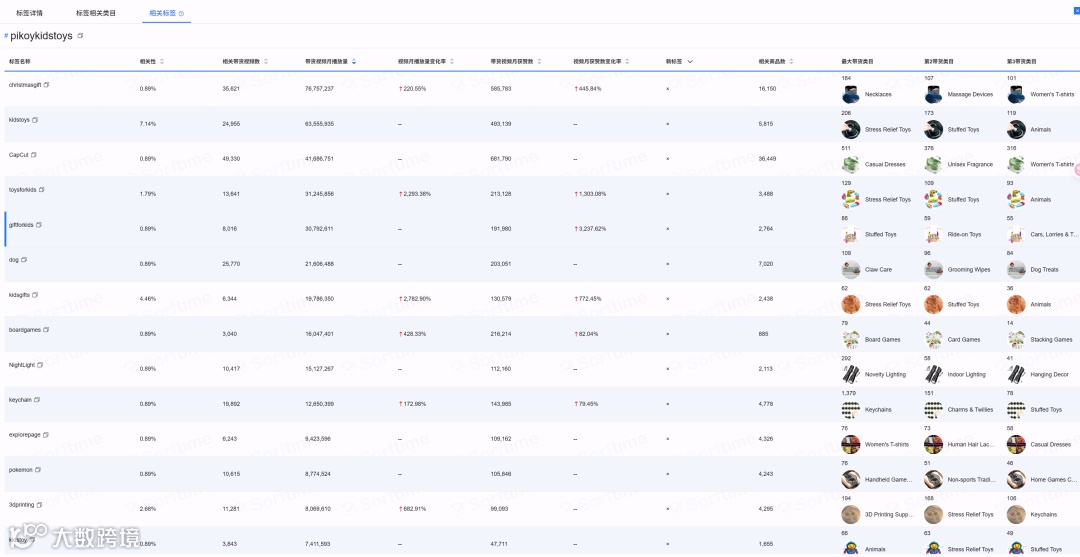1080x557 pixels.
Task: Open the 新标签 filter dropdown
Action: pos(690,61)
